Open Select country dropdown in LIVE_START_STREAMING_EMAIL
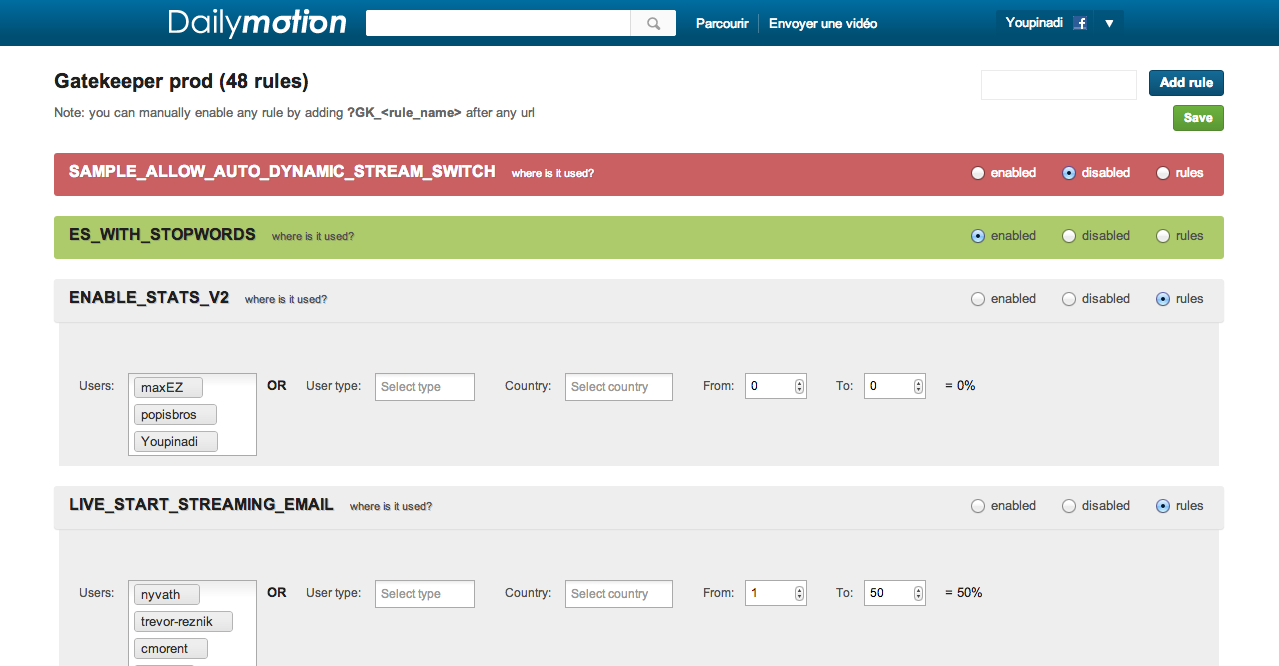 click(619, 594)
